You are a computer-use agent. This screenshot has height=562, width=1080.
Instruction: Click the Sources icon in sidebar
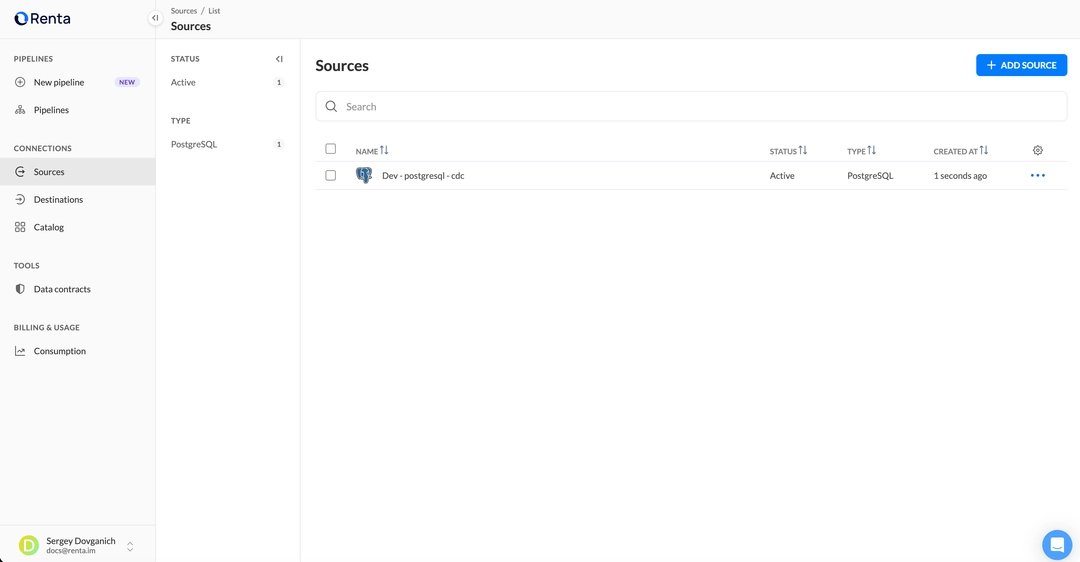[x=20, y=171]
